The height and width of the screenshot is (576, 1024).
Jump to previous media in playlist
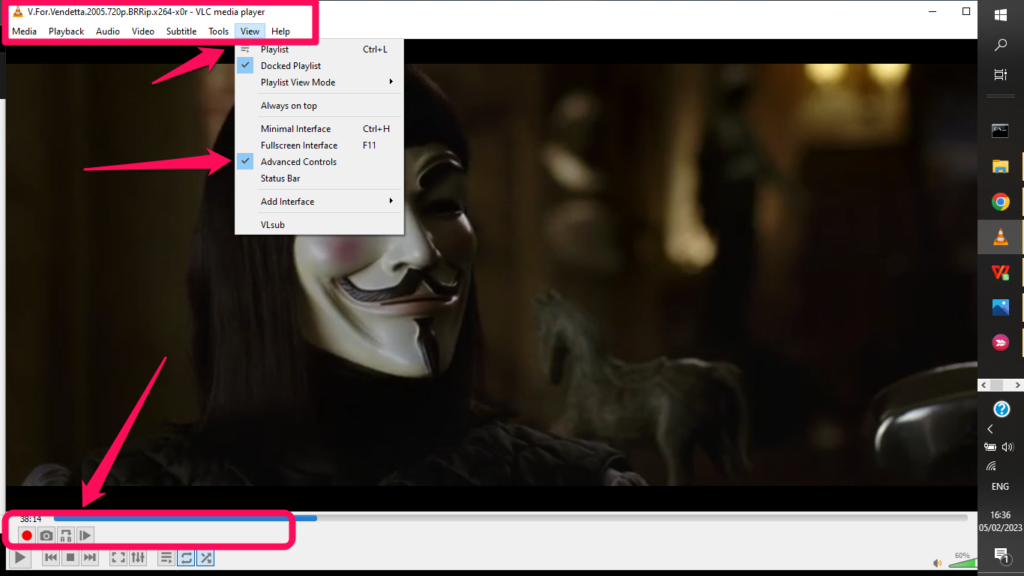tap(50, 558)
